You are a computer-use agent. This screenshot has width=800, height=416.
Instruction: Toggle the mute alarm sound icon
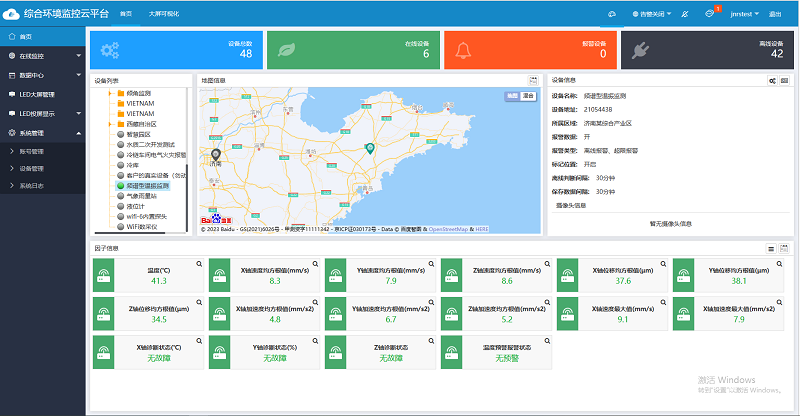pyautogui.click(x=685, y=14)
